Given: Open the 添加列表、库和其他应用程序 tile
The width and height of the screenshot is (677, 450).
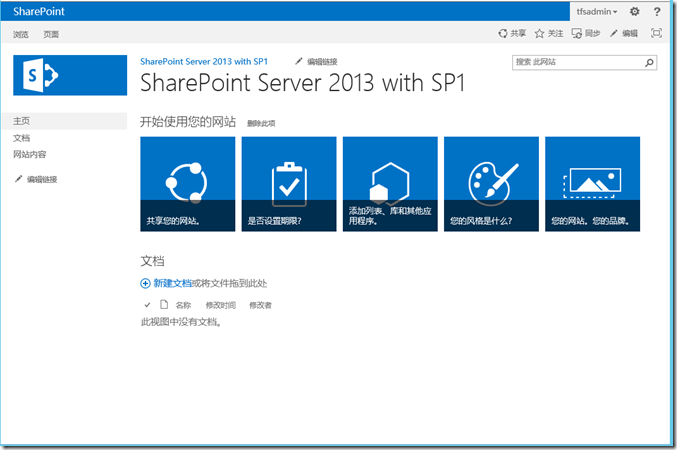Looking at the screenshot, I should (390, 184).
